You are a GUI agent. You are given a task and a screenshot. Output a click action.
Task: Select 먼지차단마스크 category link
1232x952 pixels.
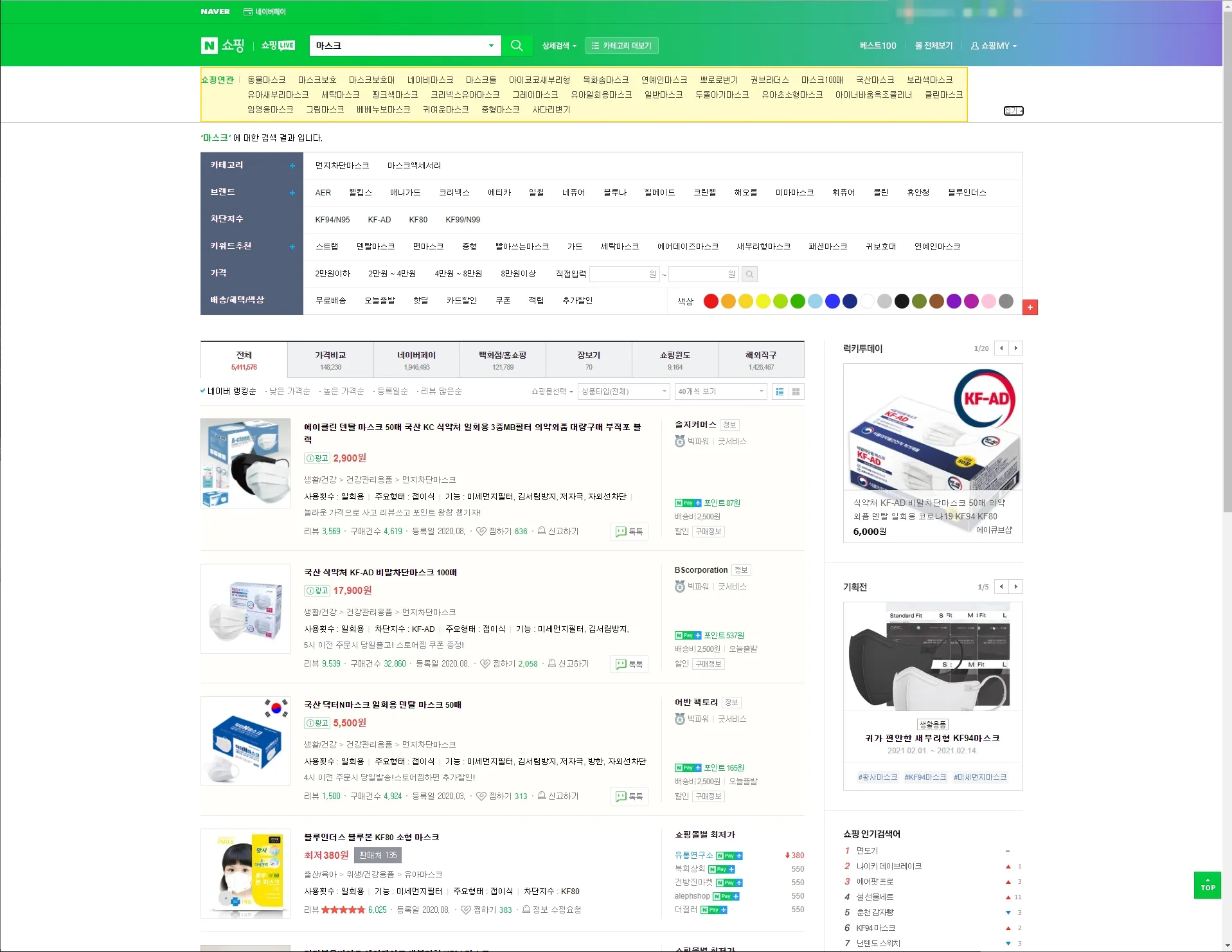pos(342,166)
